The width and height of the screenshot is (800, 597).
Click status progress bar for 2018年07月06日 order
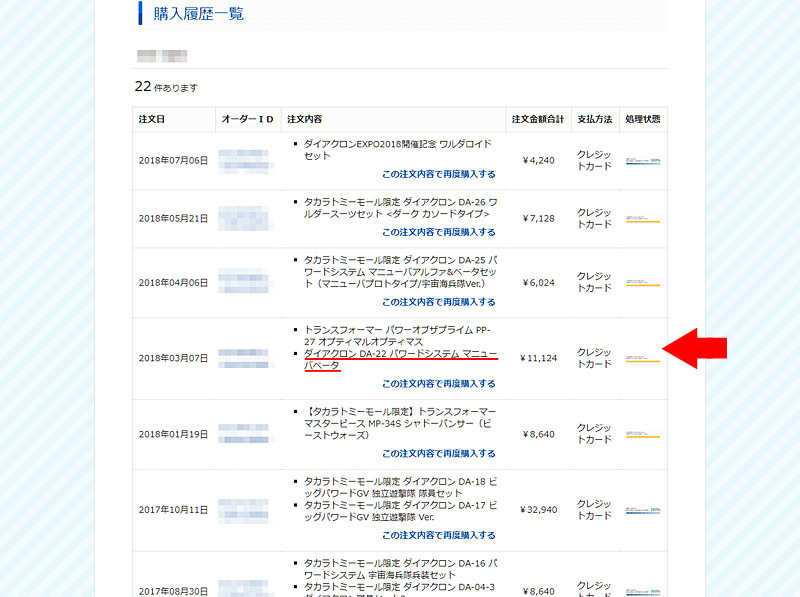pos(643,161)
